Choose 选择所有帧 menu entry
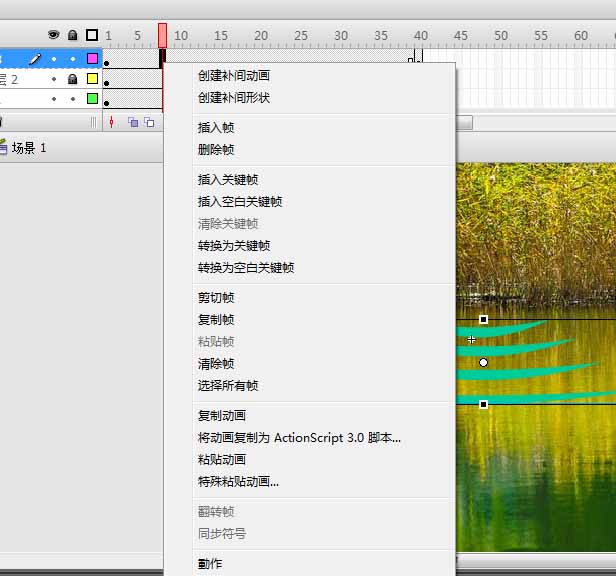This screenshot has width=616, height=576. pyautogui.click(x=228, y=385)
